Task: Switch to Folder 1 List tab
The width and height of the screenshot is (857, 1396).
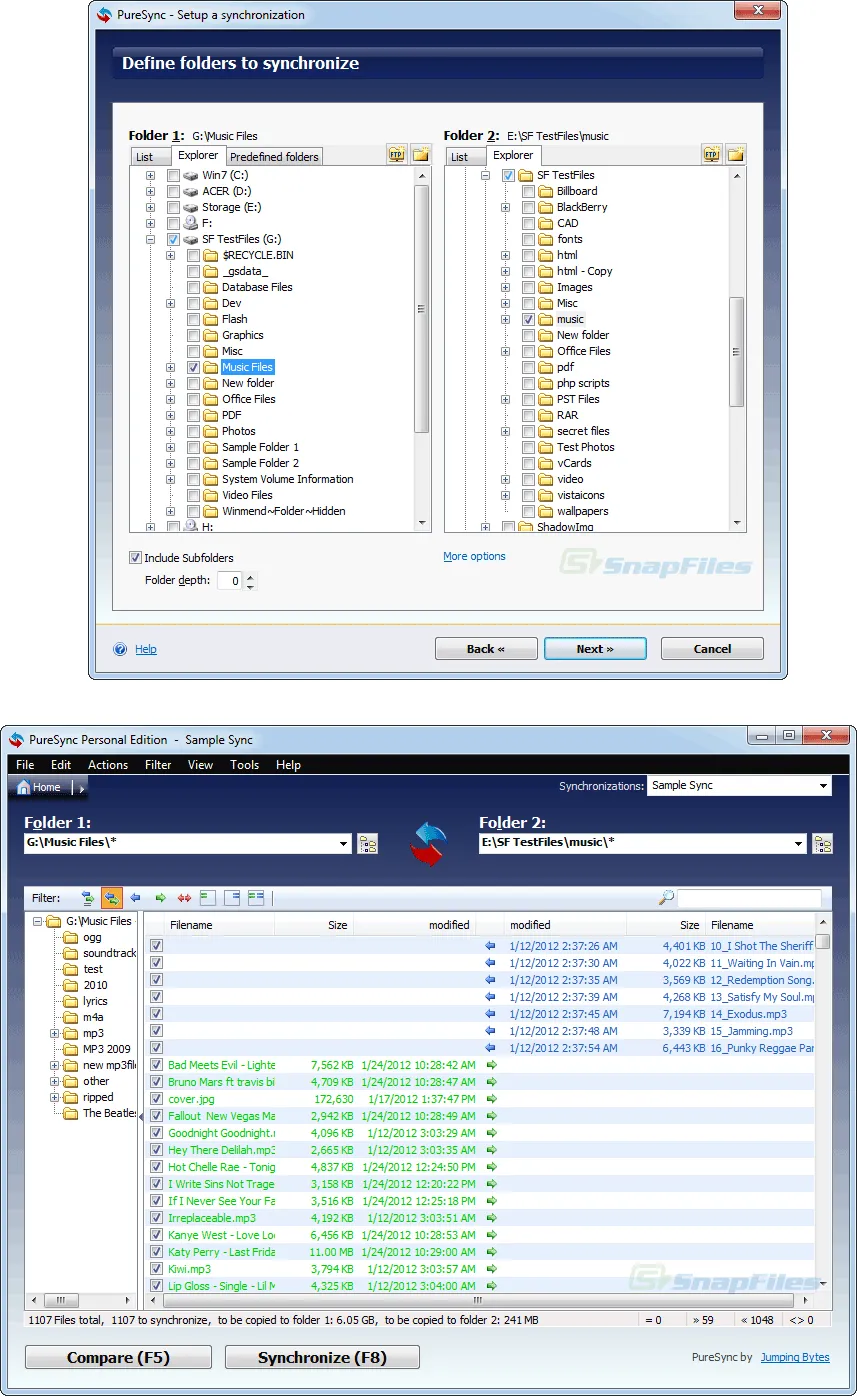Action: [x=145, y=157]
